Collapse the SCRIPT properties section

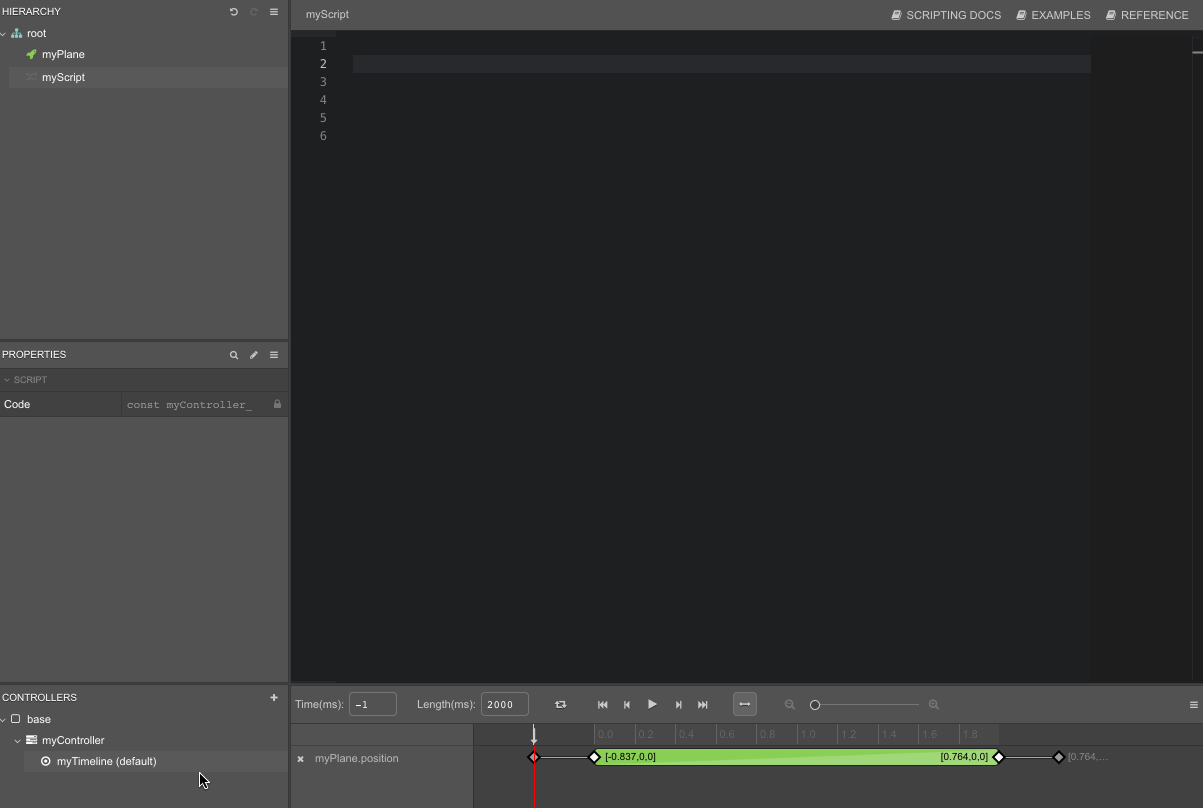pyautogui.click(x=6, y=380)
